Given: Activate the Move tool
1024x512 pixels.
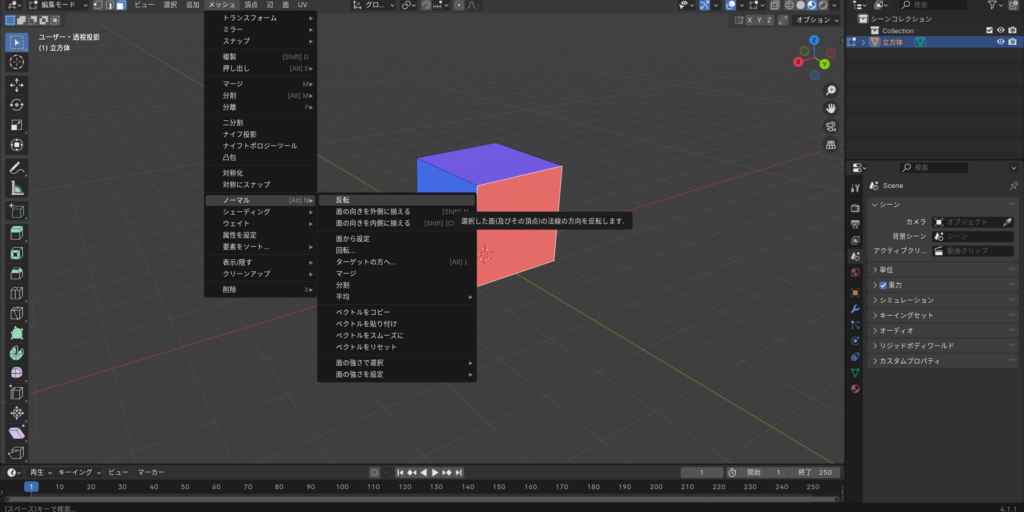Looking at the screenshot, I should pos(17,86).
